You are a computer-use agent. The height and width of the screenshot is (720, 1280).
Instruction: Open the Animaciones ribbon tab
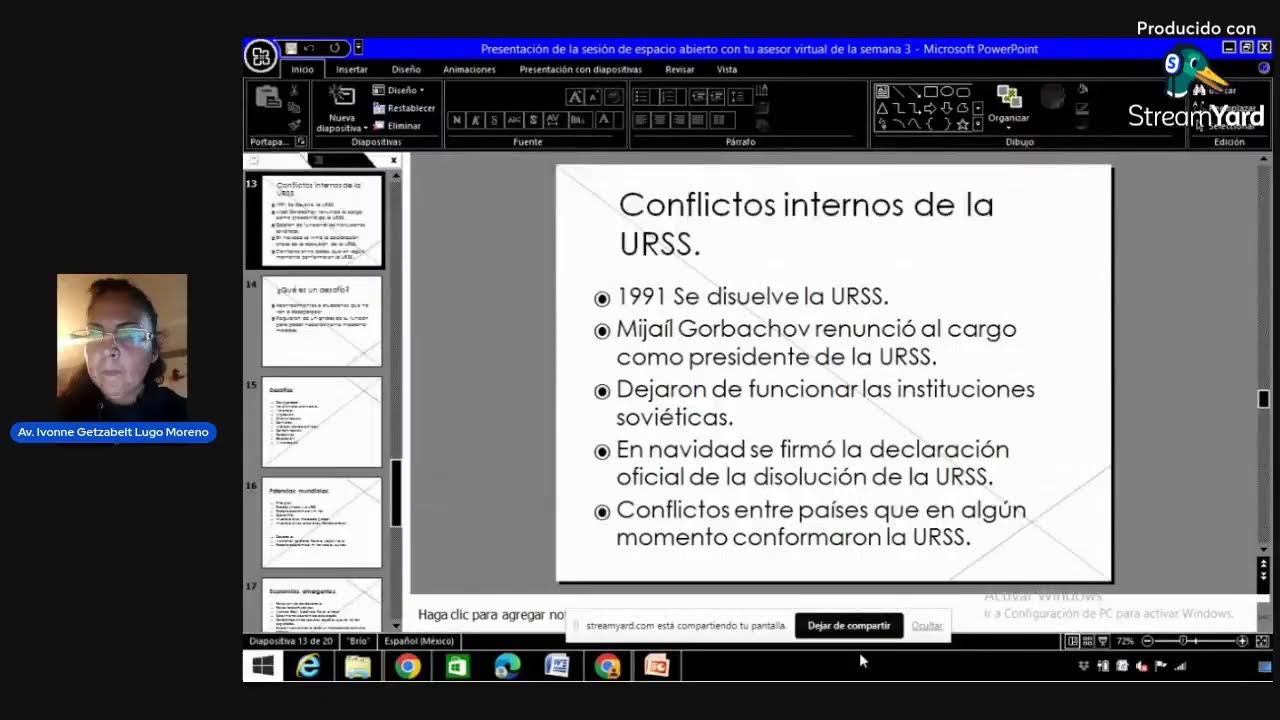pos(469,69)
